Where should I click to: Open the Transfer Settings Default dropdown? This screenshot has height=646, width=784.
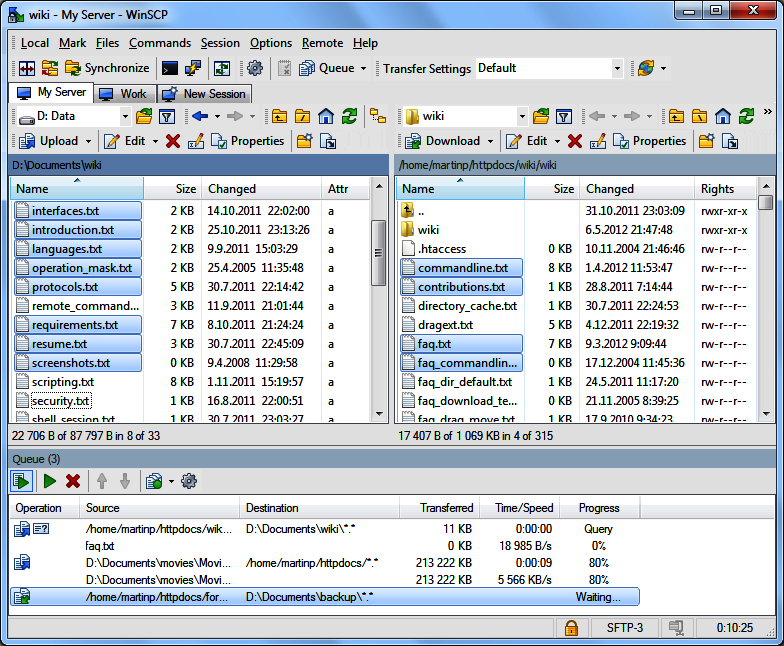[618, 68]
